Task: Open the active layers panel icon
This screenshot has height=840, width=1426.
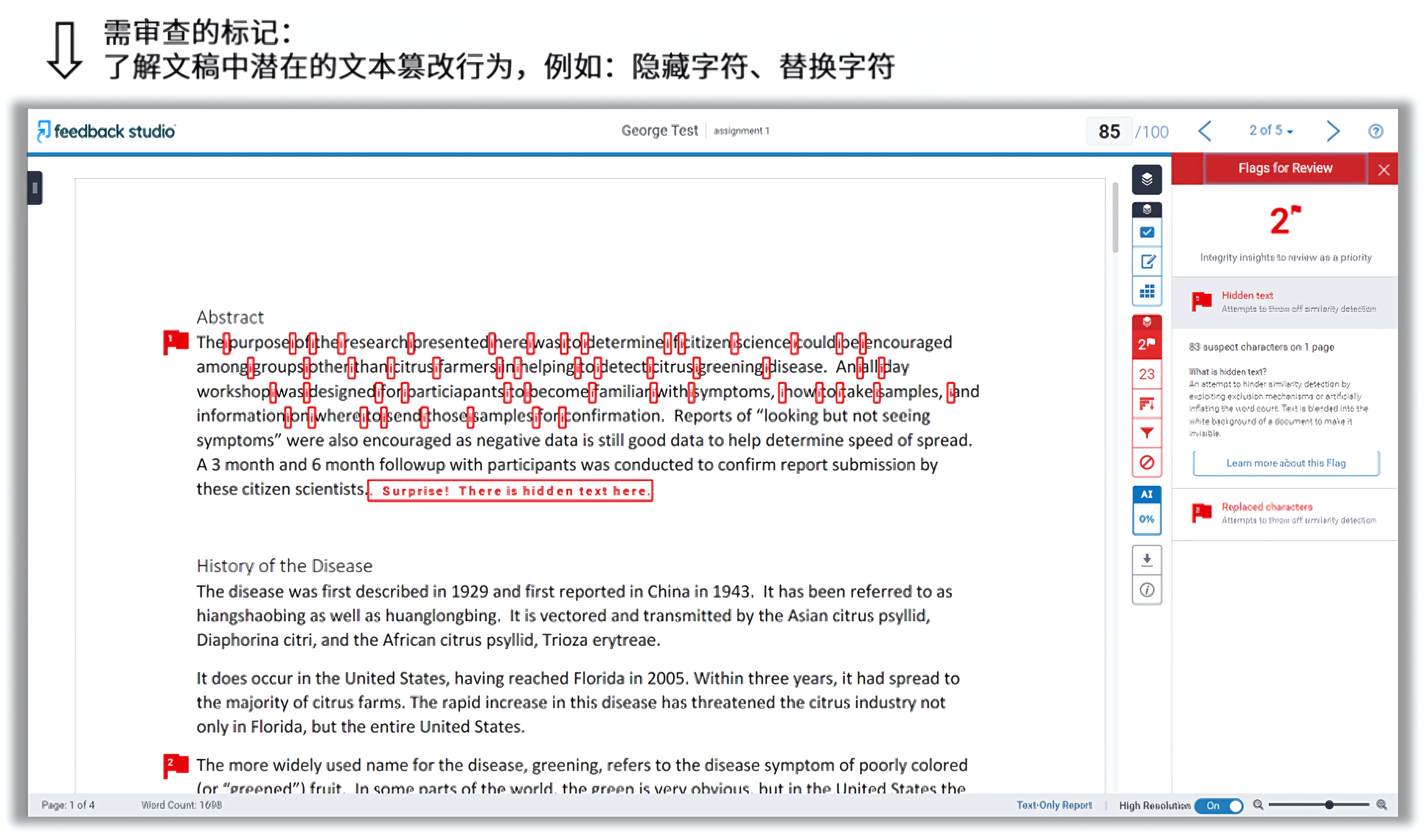Action: (x=1146, y=180)
